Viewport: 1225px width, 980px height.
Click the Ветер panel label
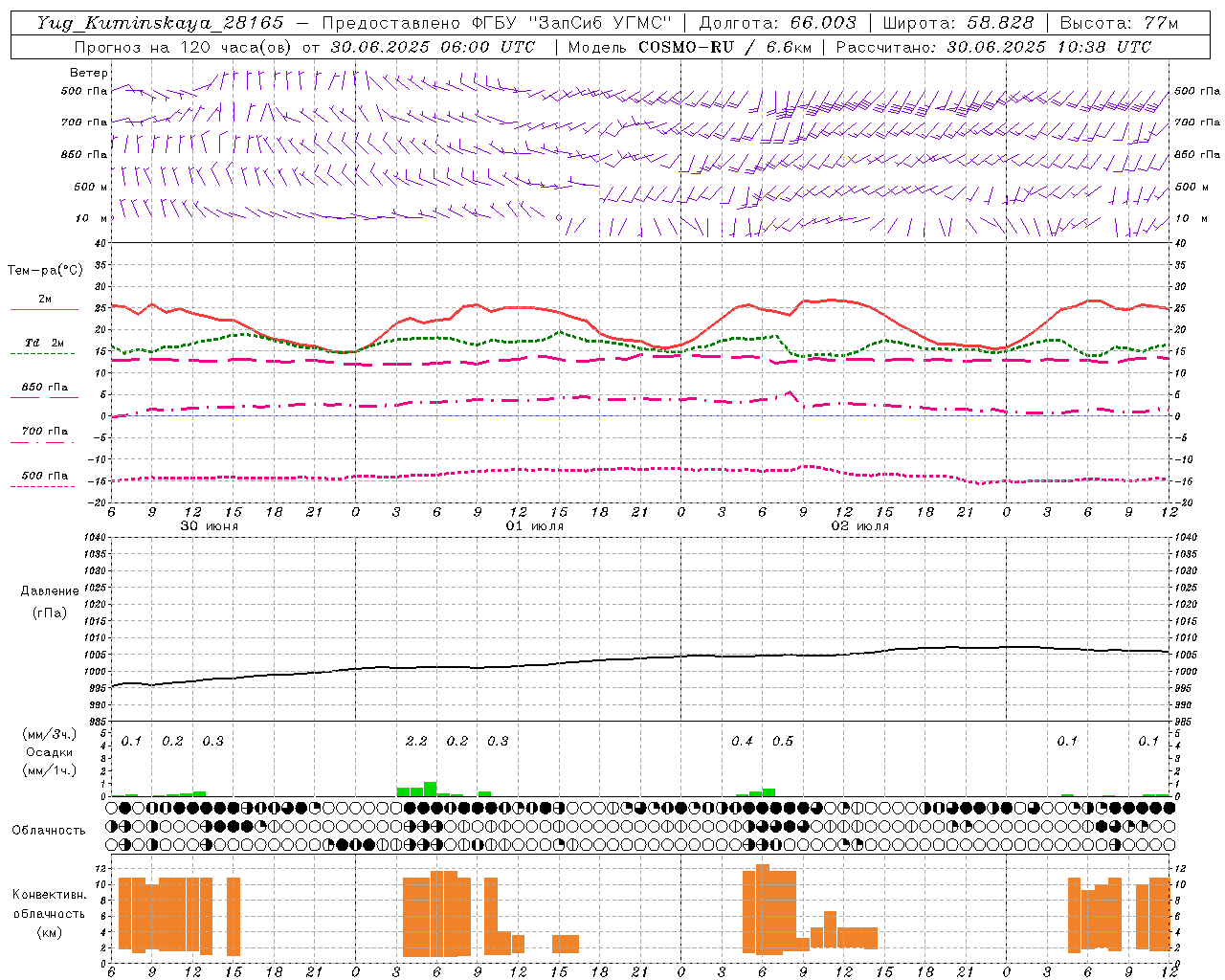point(89,73)
